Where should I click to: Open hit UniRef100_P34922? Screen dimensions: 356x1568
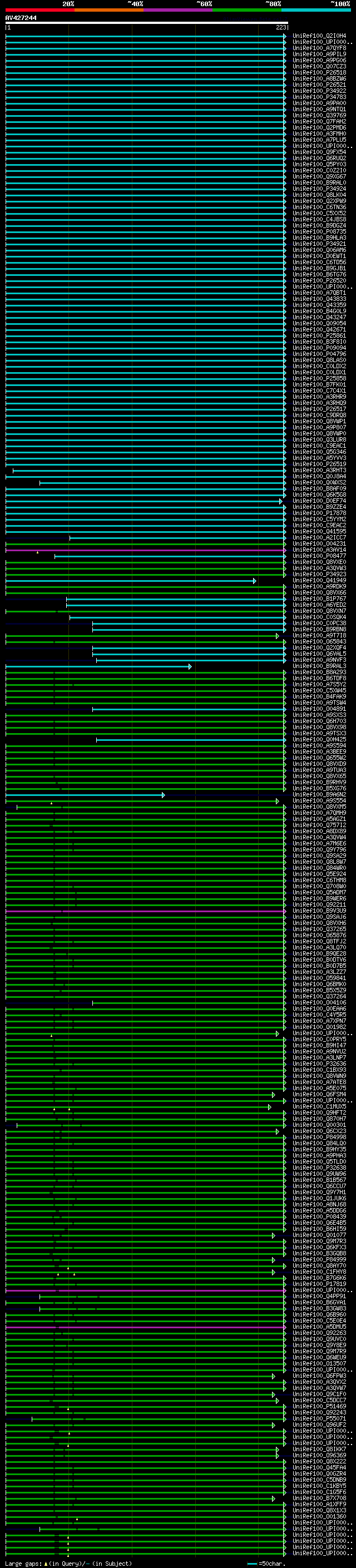tap(319, 91)
